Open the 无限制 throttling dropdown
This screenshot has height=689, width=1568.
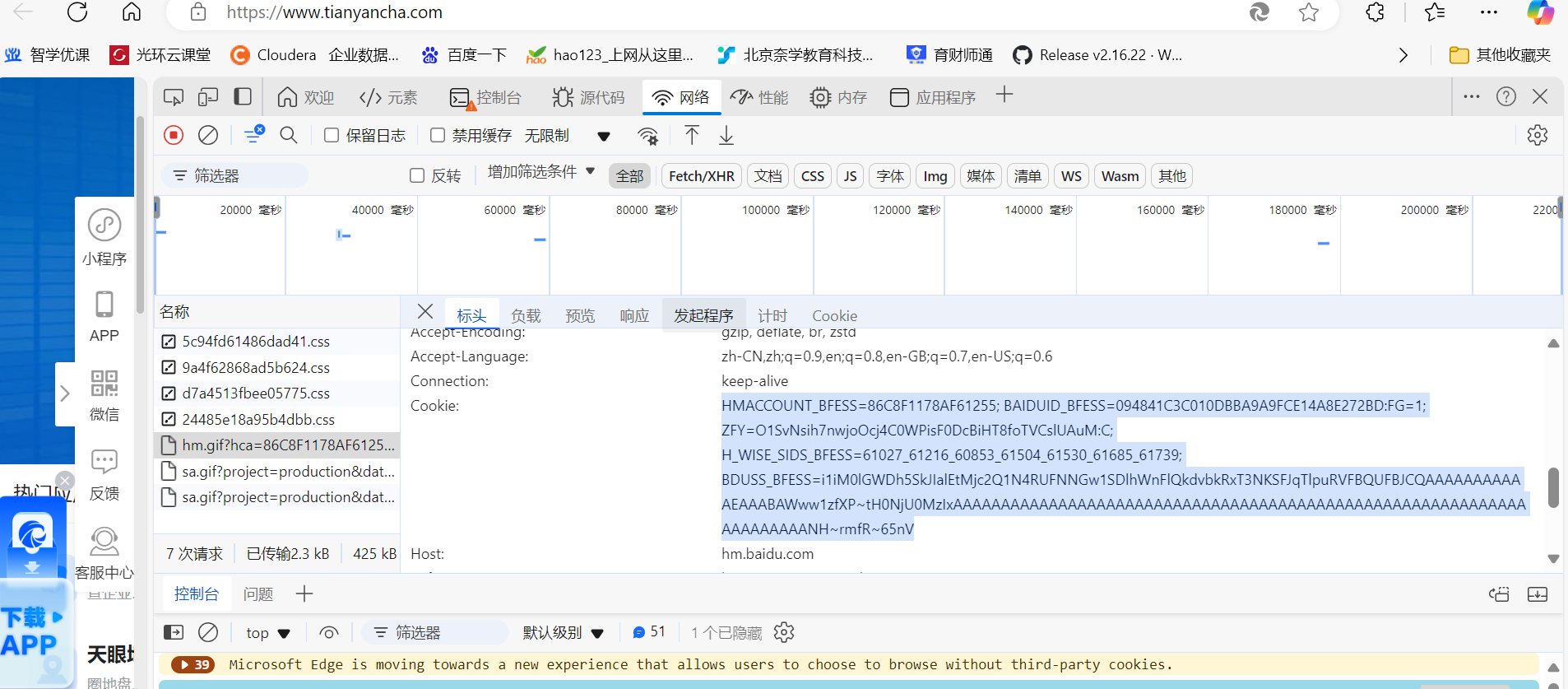[x=603, y=136]
